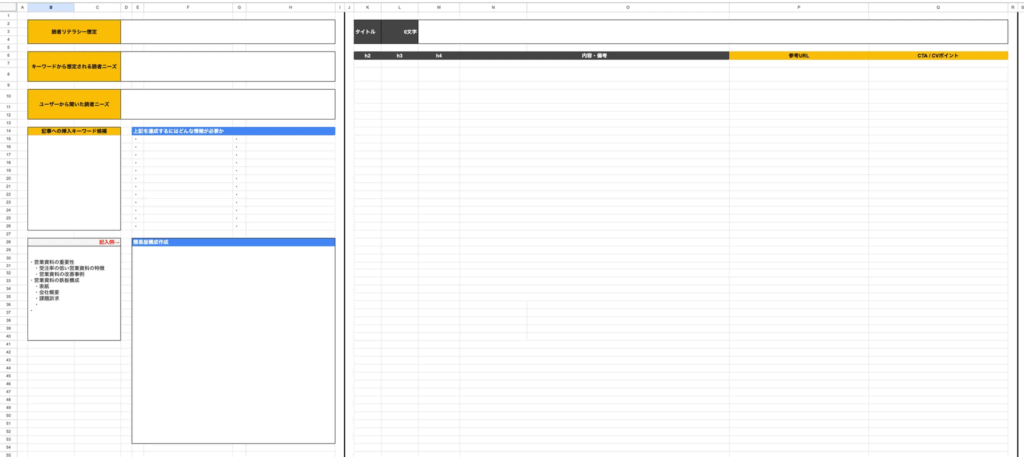
Task: Select the 会社概要 example line
Action: pyautogui.click(x=50, y=292)
